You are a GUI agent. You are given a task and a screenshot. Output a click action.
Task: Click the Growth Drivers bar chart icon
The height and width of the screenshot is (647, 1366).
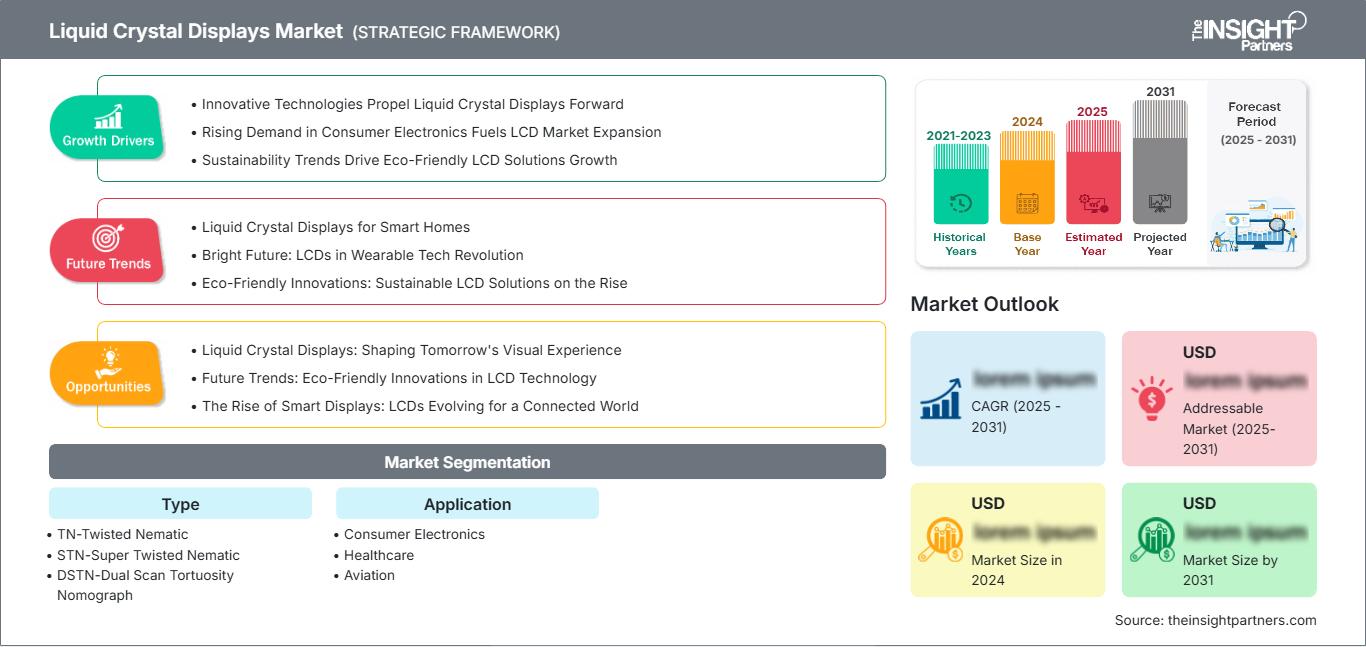(x=108, y=117)
